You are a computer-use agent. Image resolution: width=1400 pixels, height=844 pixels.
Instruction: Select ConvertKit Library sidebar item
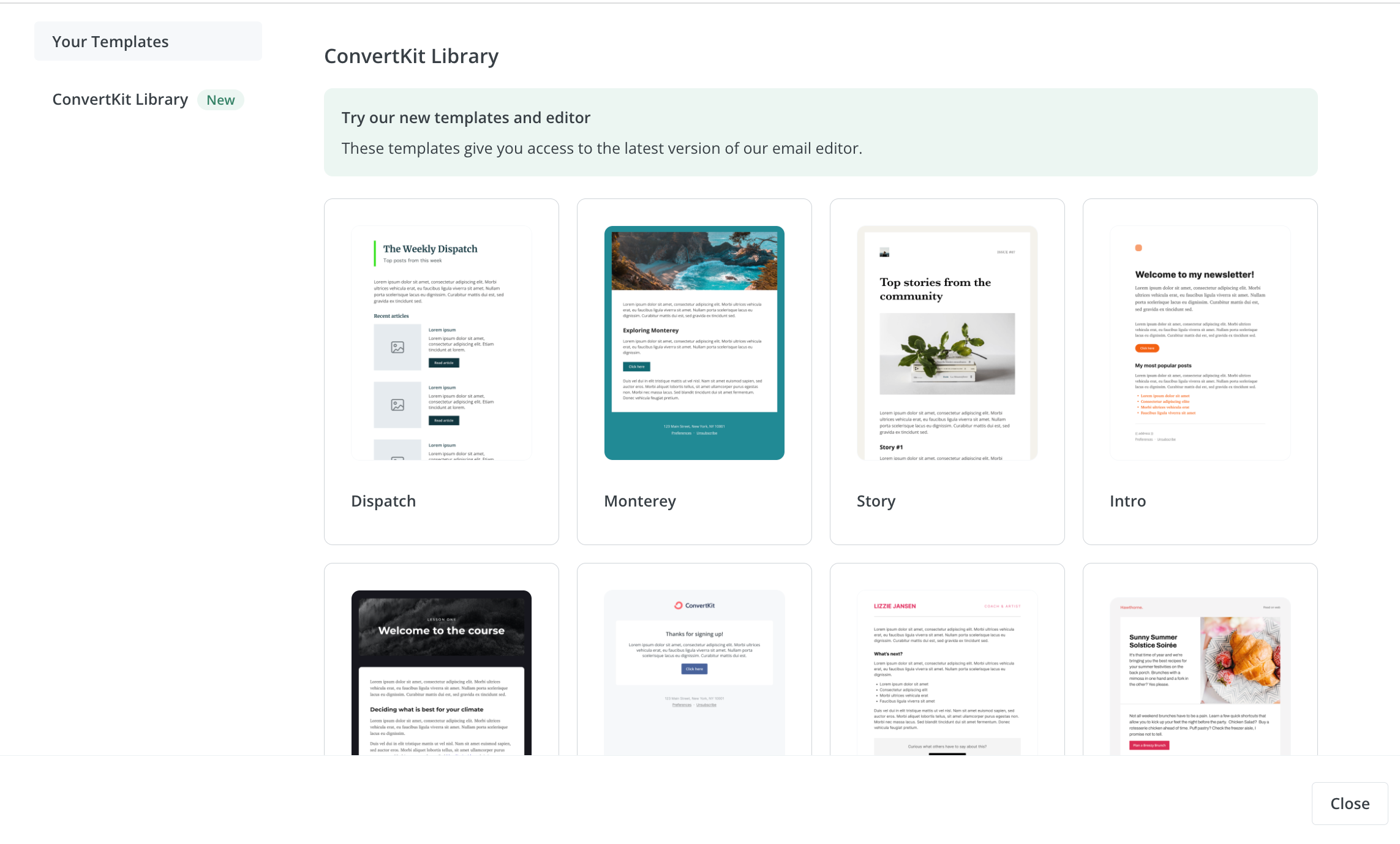pyautogui.click(x=120, y=99)
